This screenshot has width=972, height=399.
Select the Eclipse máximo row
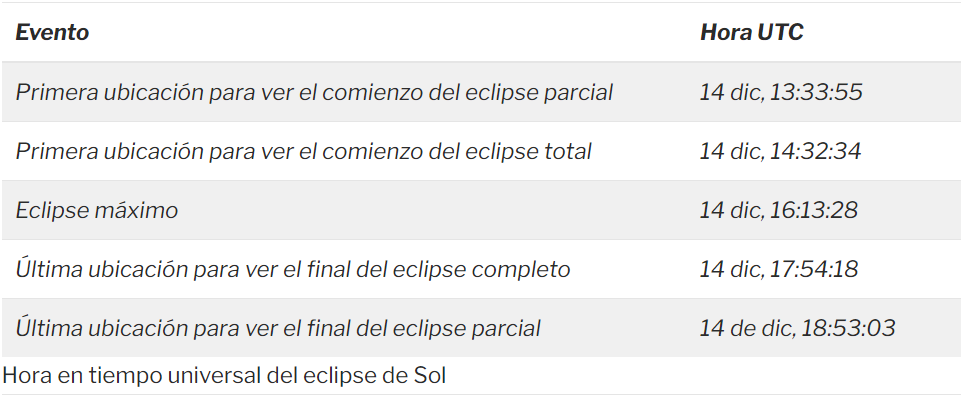pos(481,210)
